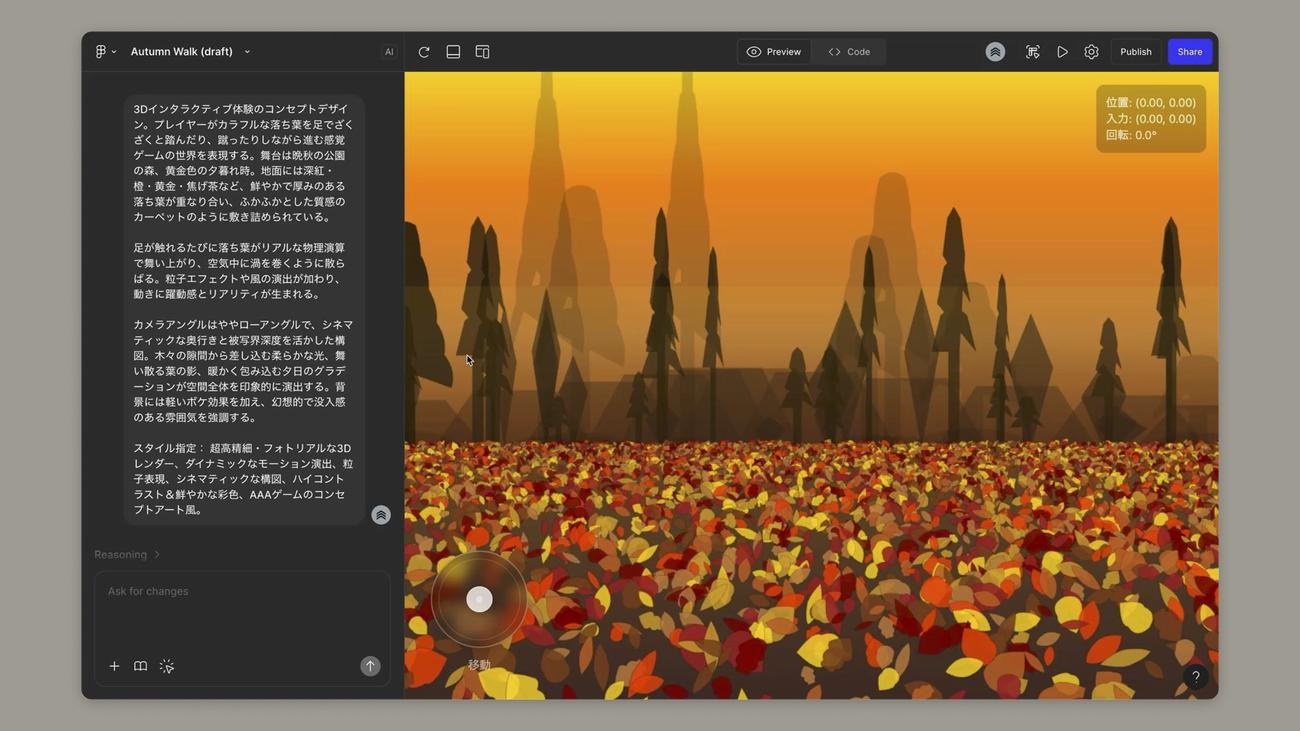The height and width of the screenshot is (731, 1300).
Task: Switch to the Code tab
Action: click(x=849, y=52)
